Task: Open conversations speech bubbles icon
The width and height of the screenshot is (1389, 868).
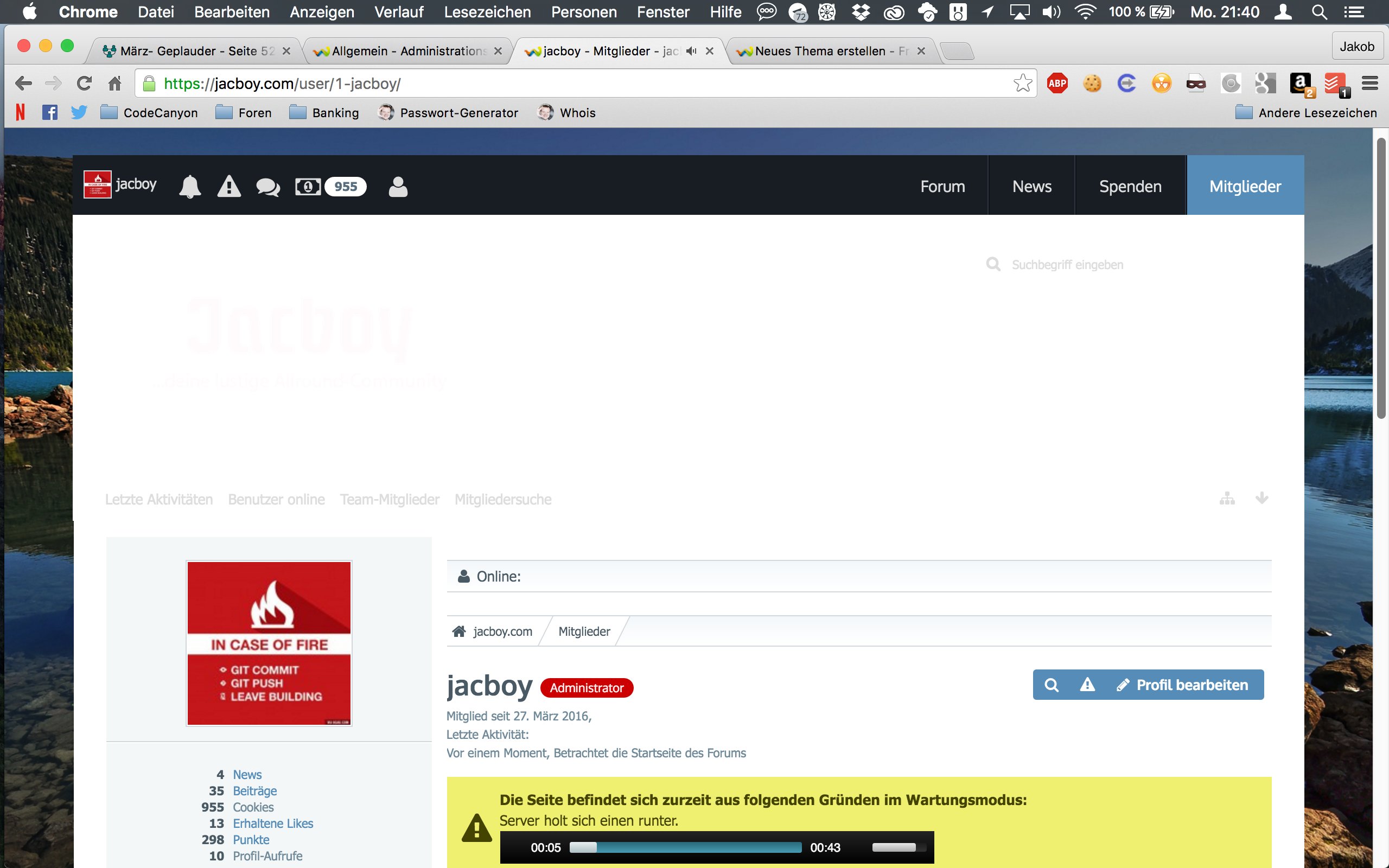Action: [267, 187]
